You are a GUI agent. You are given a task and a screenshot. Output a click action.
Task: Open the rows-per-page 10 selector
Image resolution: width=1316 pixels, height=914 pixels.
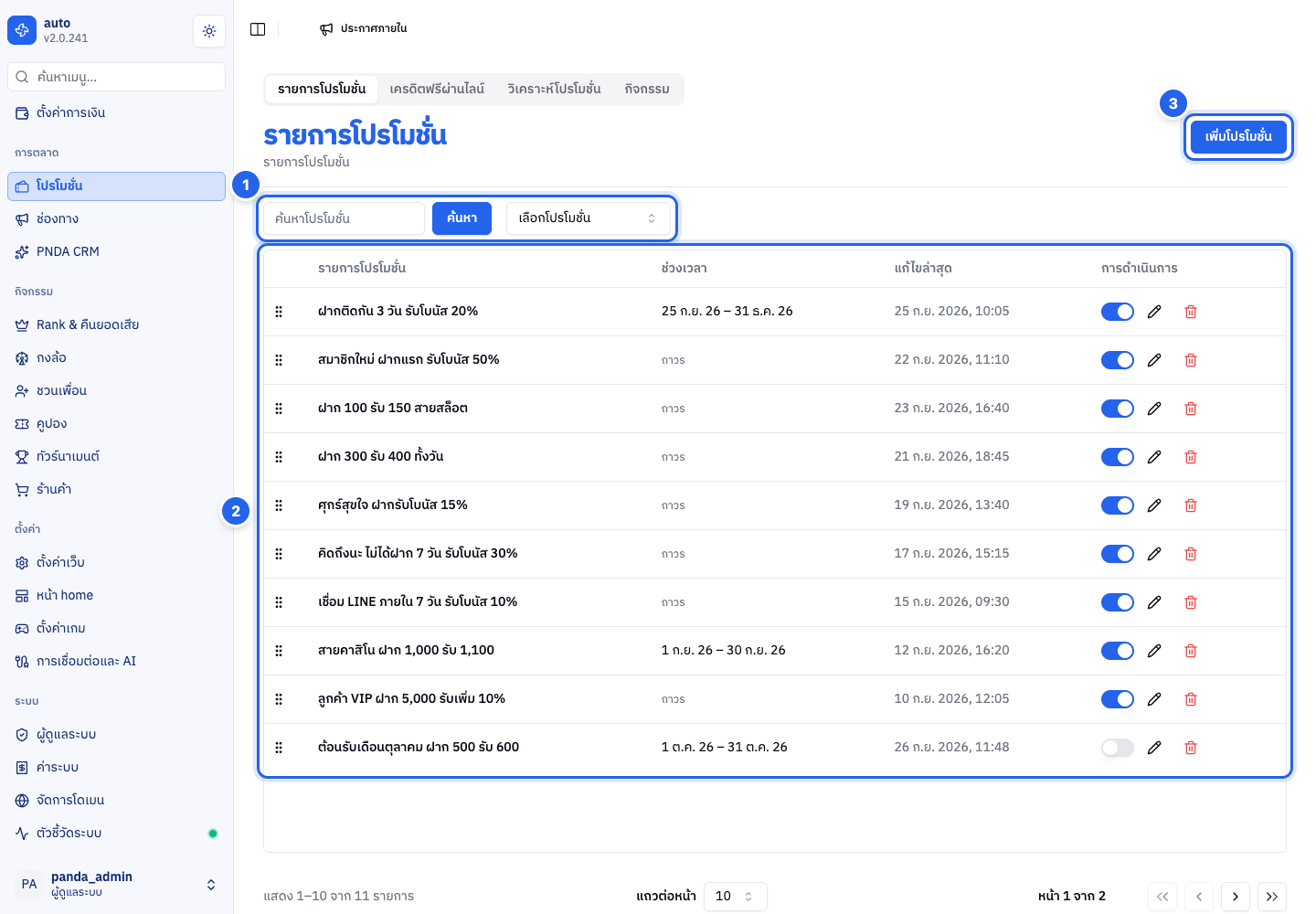(x=735, y=897)
